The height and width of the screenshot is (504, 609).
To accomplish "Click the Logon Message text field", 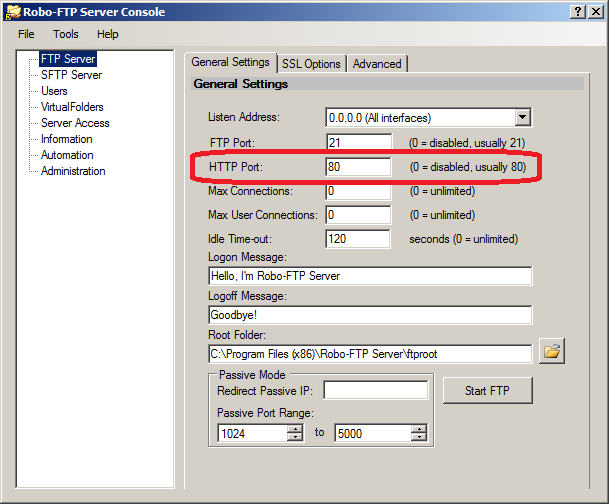I will click(370, 276).
